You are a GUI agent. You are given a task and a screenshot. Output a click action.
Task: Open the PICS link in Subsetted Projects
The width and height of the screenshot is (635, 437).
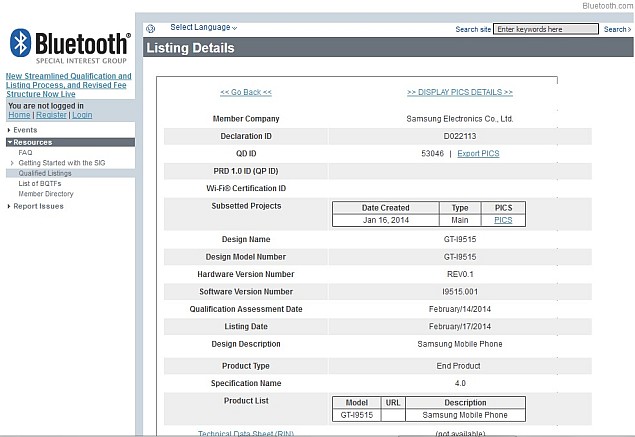click(502, 219)
